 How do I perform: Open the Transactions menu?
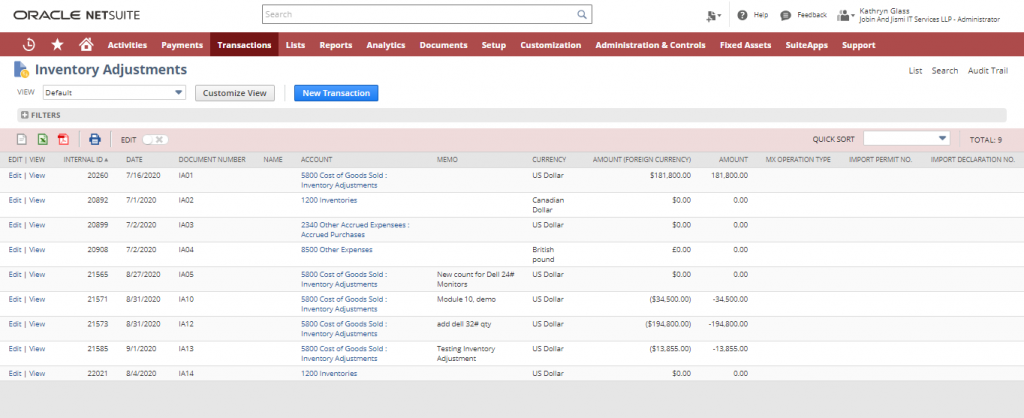tap(244, 45)
